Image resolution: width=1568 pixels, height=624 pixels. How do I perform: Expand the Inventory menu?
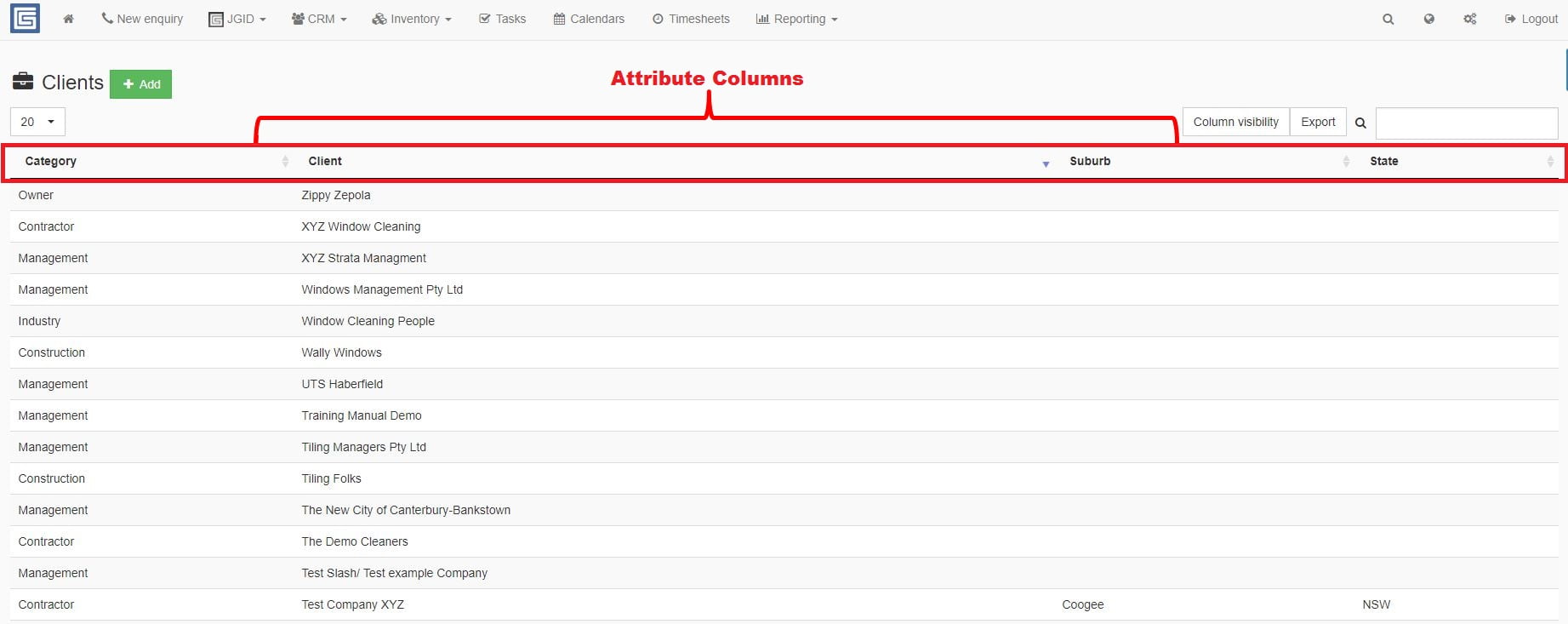412,19
